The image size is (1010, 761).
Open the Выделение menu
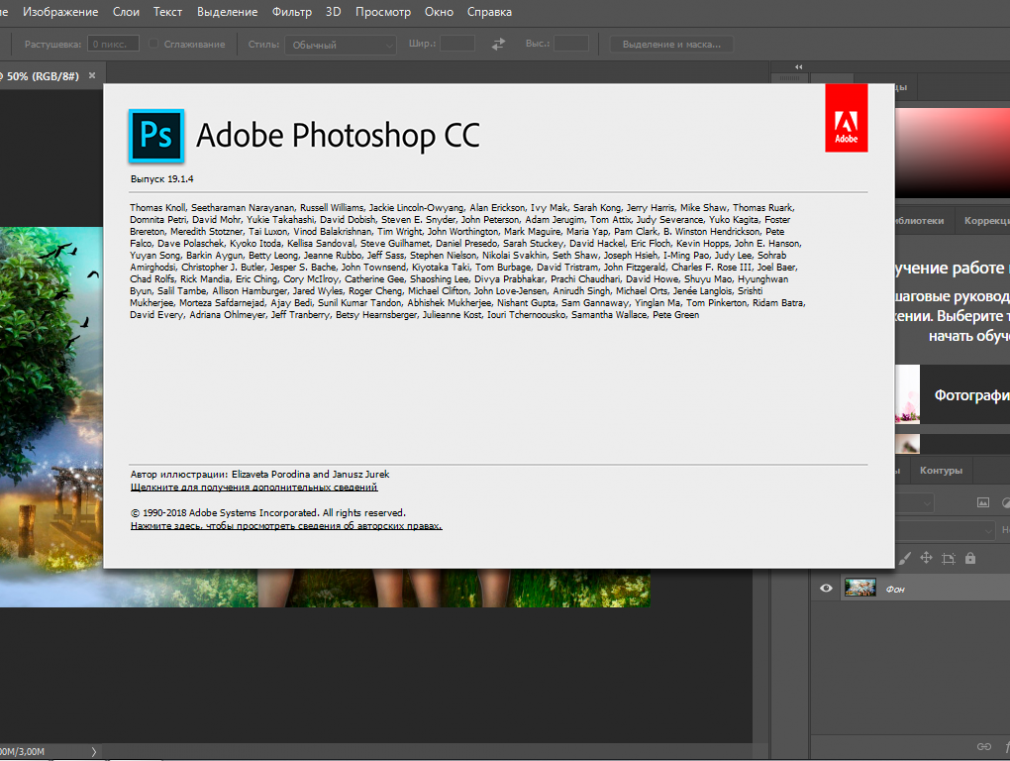tap(227, 12)
